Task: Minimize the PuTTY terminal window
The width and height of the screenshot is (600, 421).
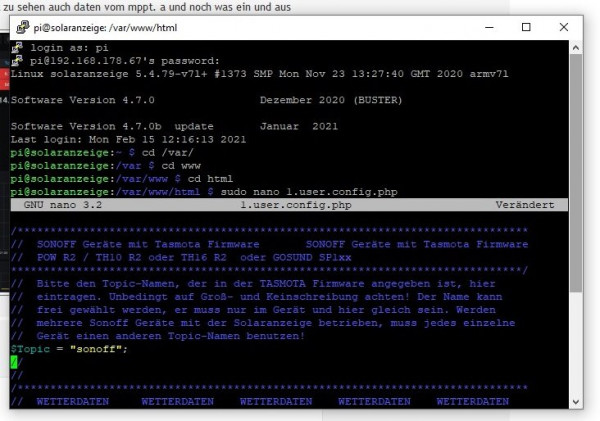Action: [483, 28]
